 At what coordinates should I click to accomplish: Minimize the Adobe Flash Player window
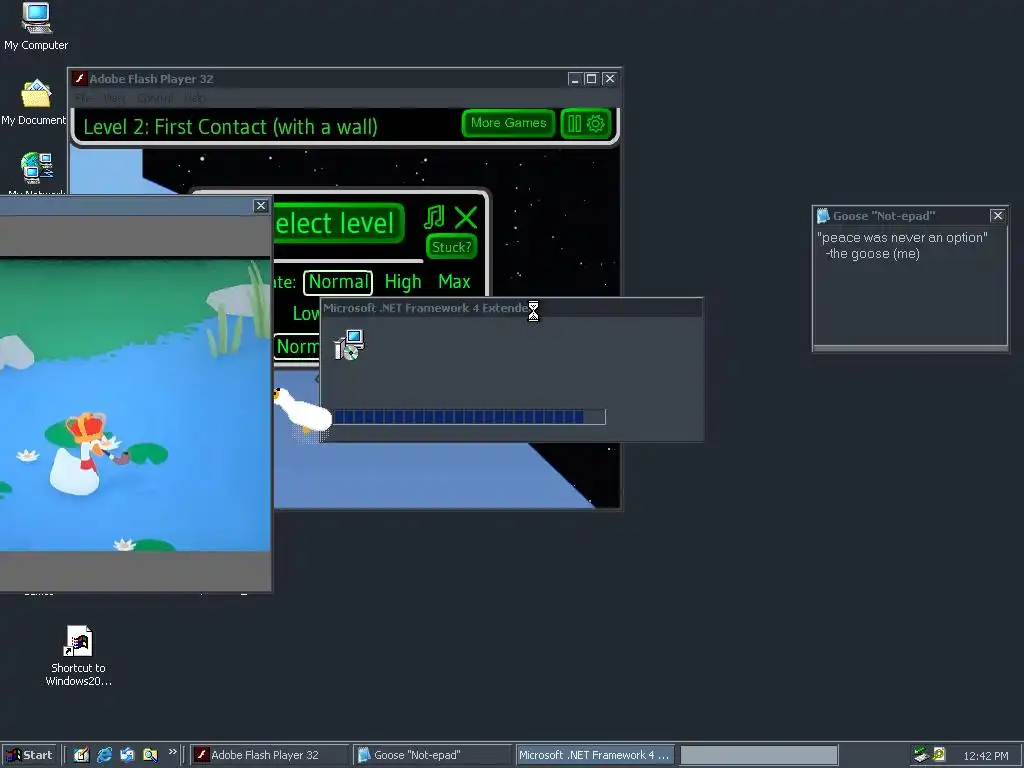(575, 79)
